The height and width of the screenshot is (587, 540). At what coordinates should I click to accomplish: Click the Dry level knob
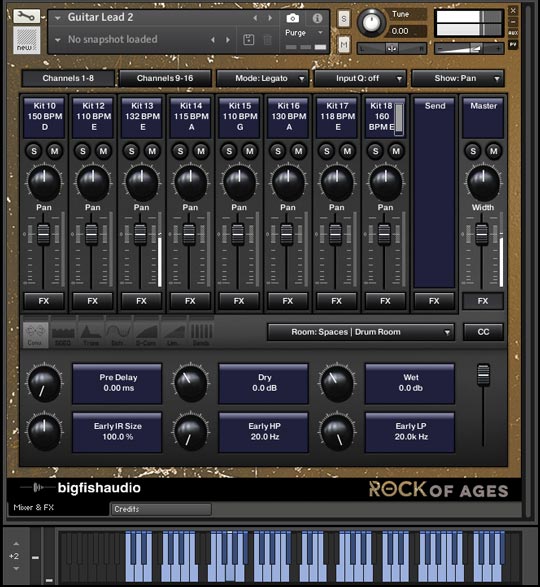tap(191, 384)
